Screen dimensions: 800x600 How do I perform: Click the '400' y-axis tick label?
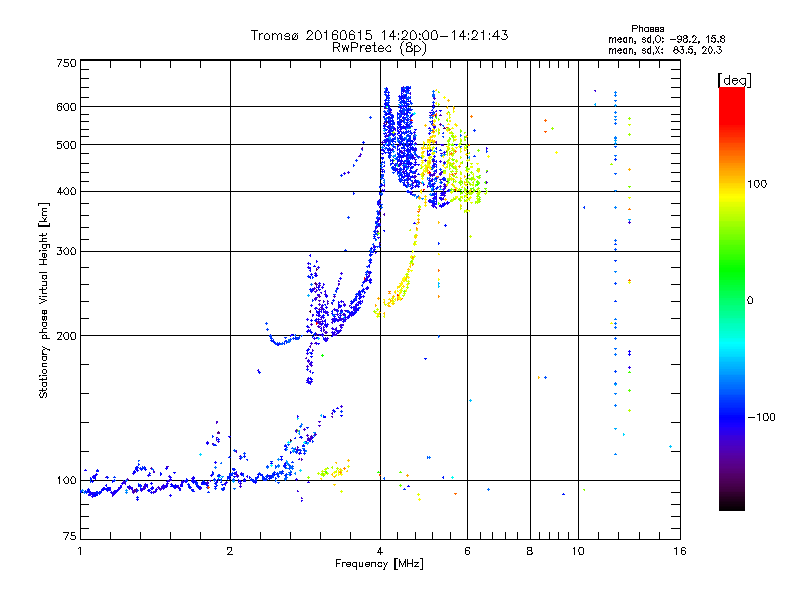pyautogui.click(x=66, y=192)
